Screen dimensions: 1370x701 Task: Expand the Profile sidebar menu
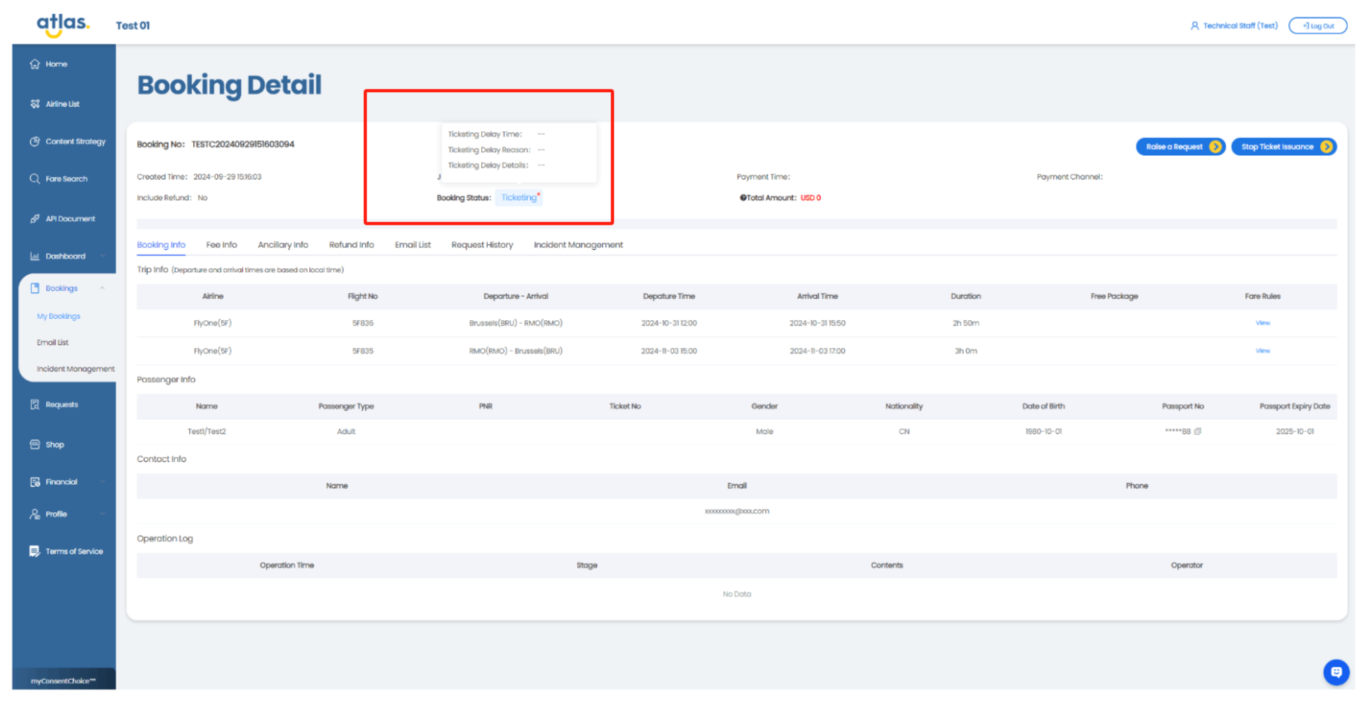102,514
